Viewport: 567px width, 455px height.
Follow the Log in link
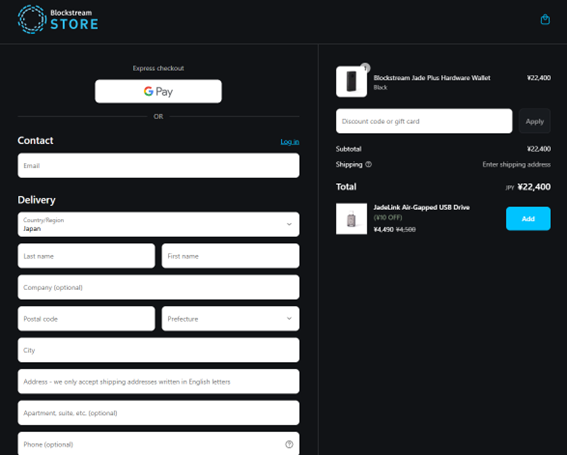click(290, 142)
